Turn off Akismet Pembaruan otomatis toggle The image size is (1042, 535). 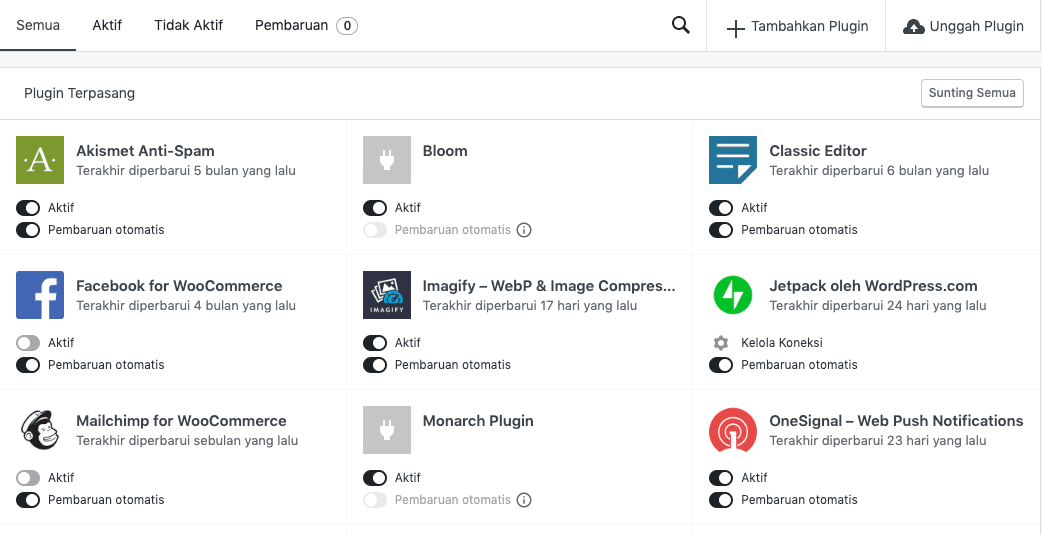point(28,230)
